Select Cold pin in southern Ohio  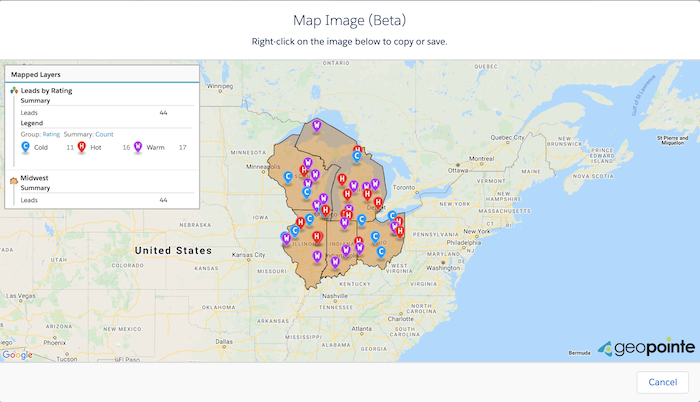[381, 252]
